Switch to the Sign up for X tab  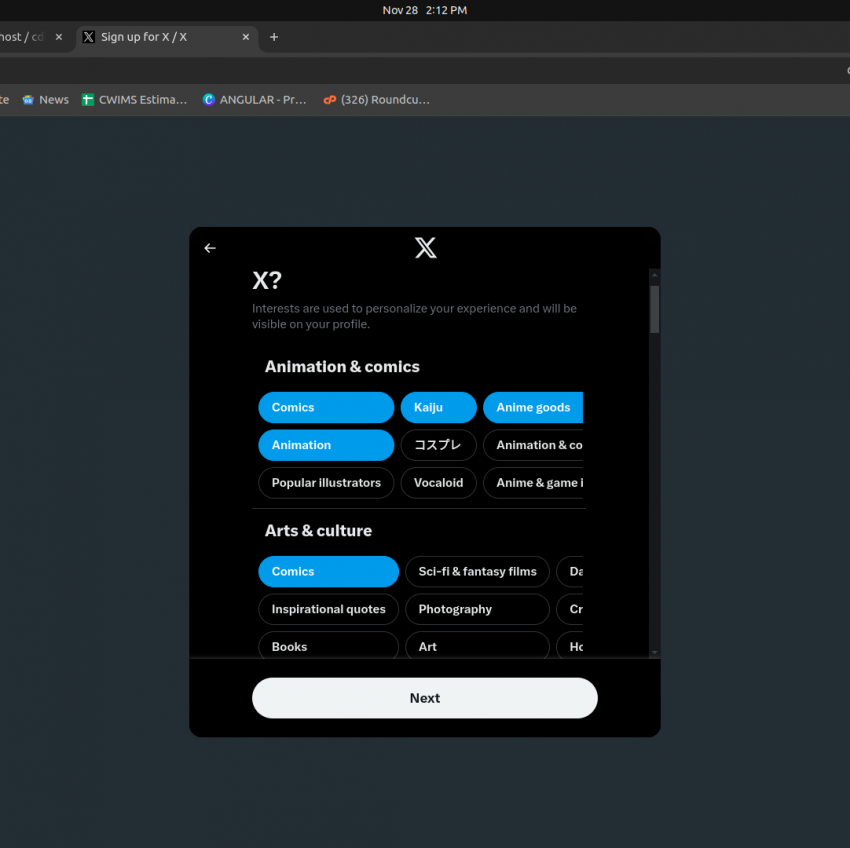click(x=166, y=37)
